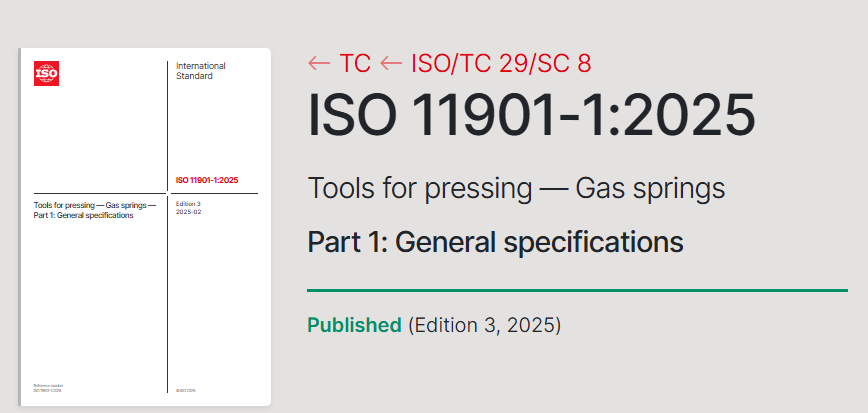The image size is (868, 413).
Task: Open the TC breadcrumb link
Action: (x=355, y=64)
